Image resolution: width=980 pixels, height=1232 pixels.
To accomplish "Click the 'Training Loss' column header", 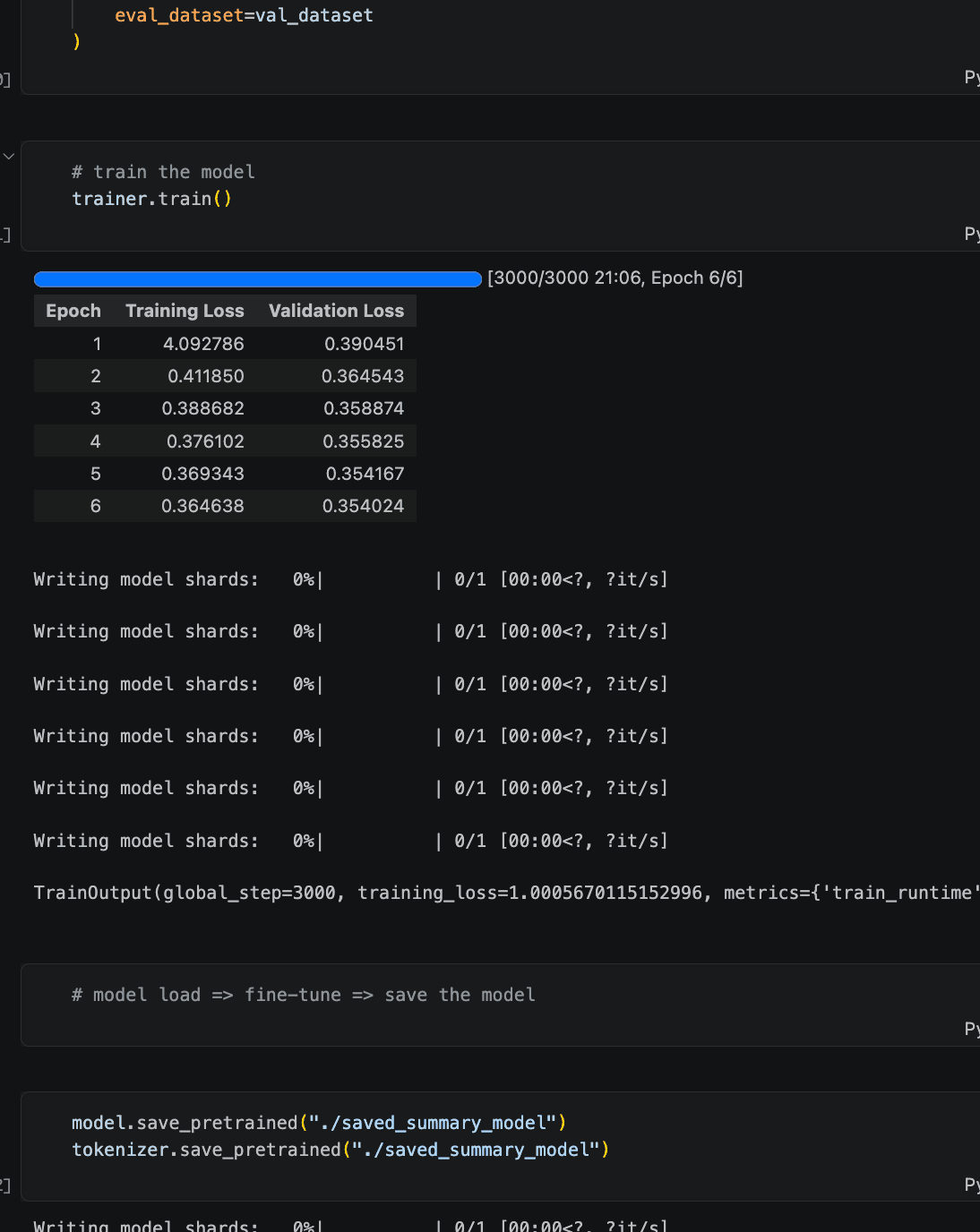I will (185, 311).
